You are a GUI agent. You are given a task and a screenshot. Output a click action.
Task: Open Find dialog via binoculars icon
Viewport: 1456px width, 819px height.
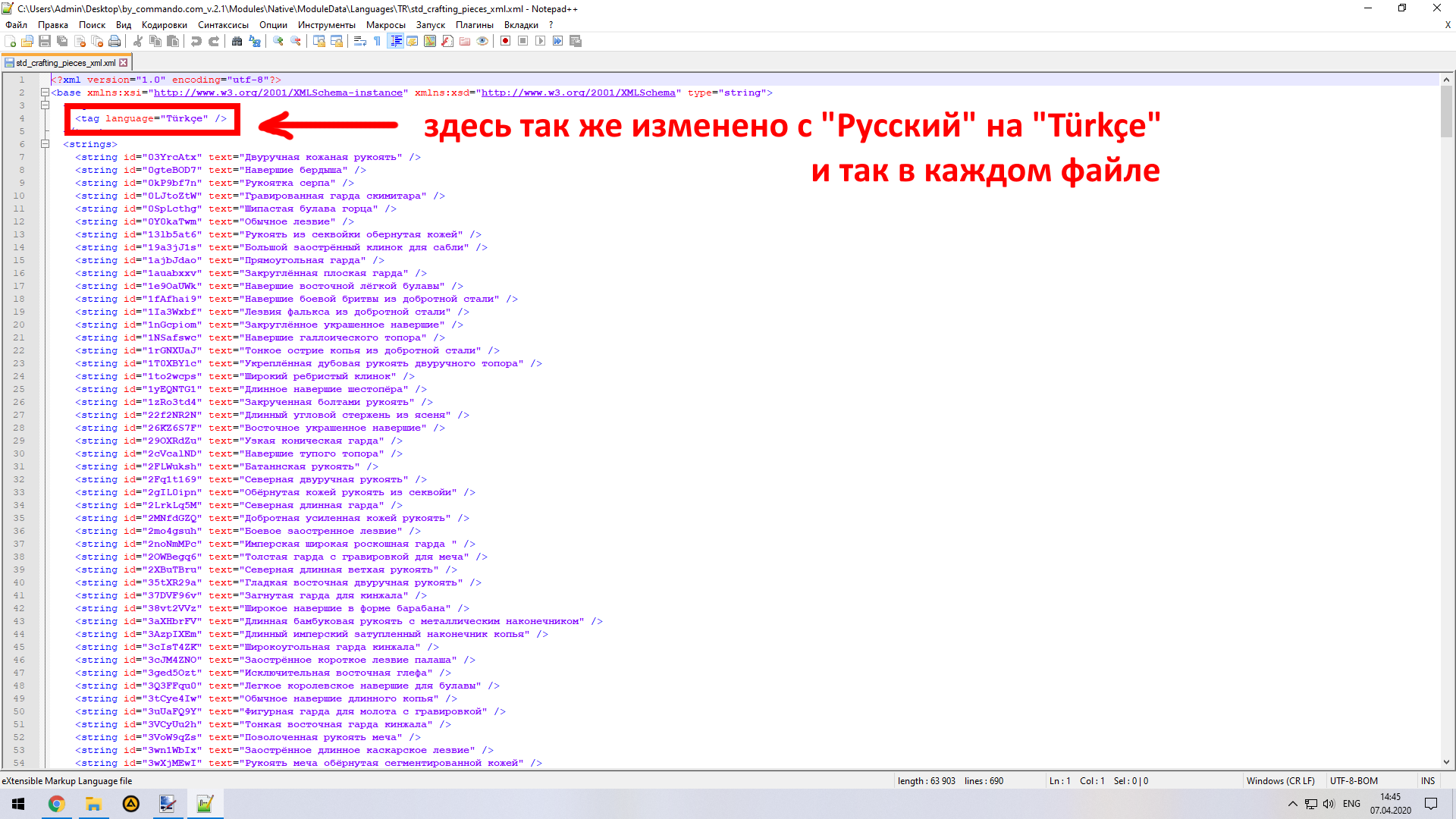coord(237,41)
